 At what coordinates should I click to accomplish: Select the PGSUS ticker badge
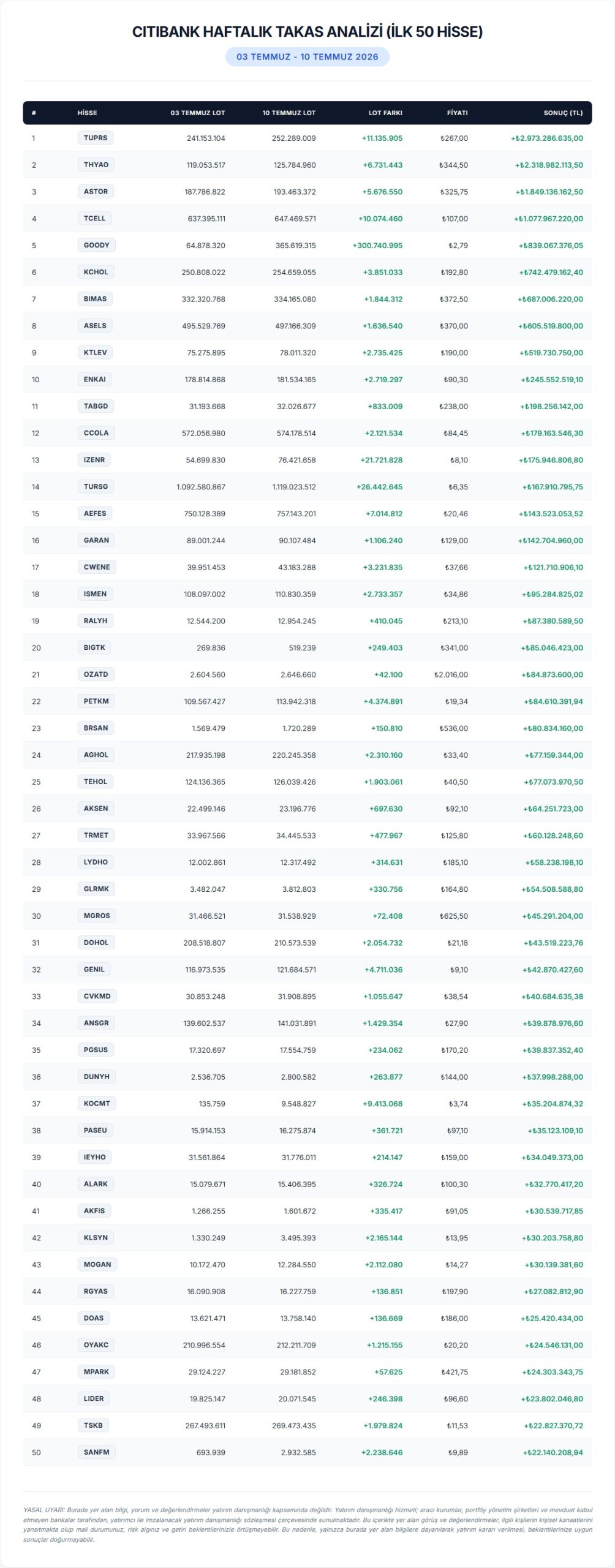point(96,1050)
